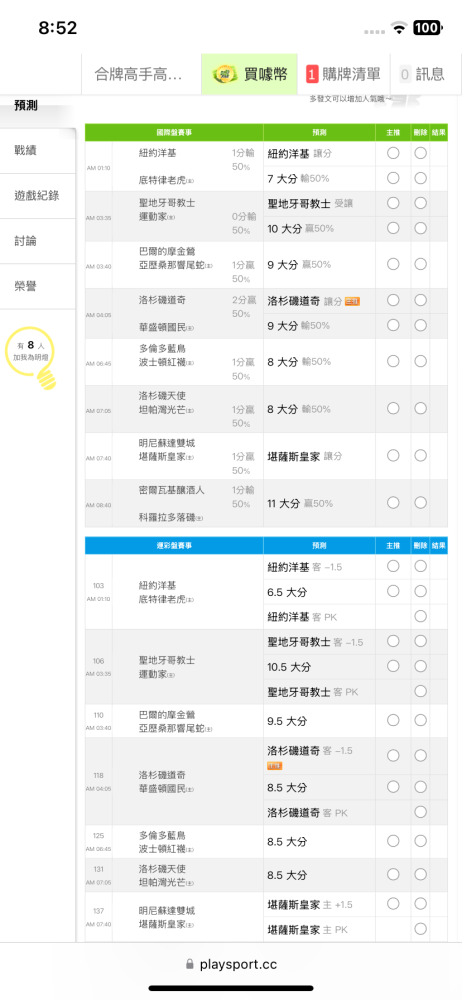The image size is (462, 1000).
Task: Select 刪除 radio for 聖地牙哥教士 受讓
Action: pos(421,203)
